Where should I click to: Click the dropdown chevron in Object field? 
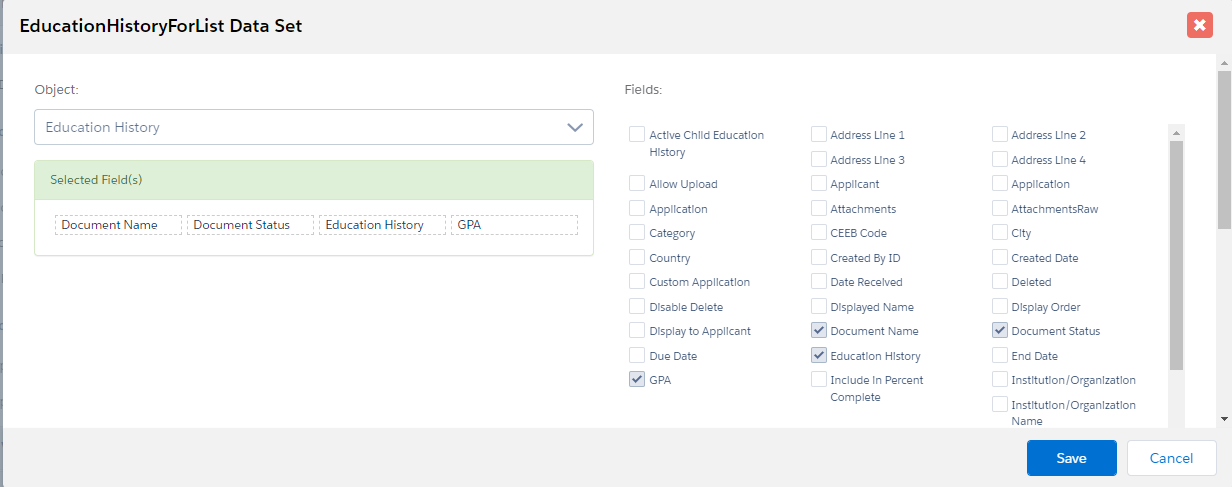(574, 127)
